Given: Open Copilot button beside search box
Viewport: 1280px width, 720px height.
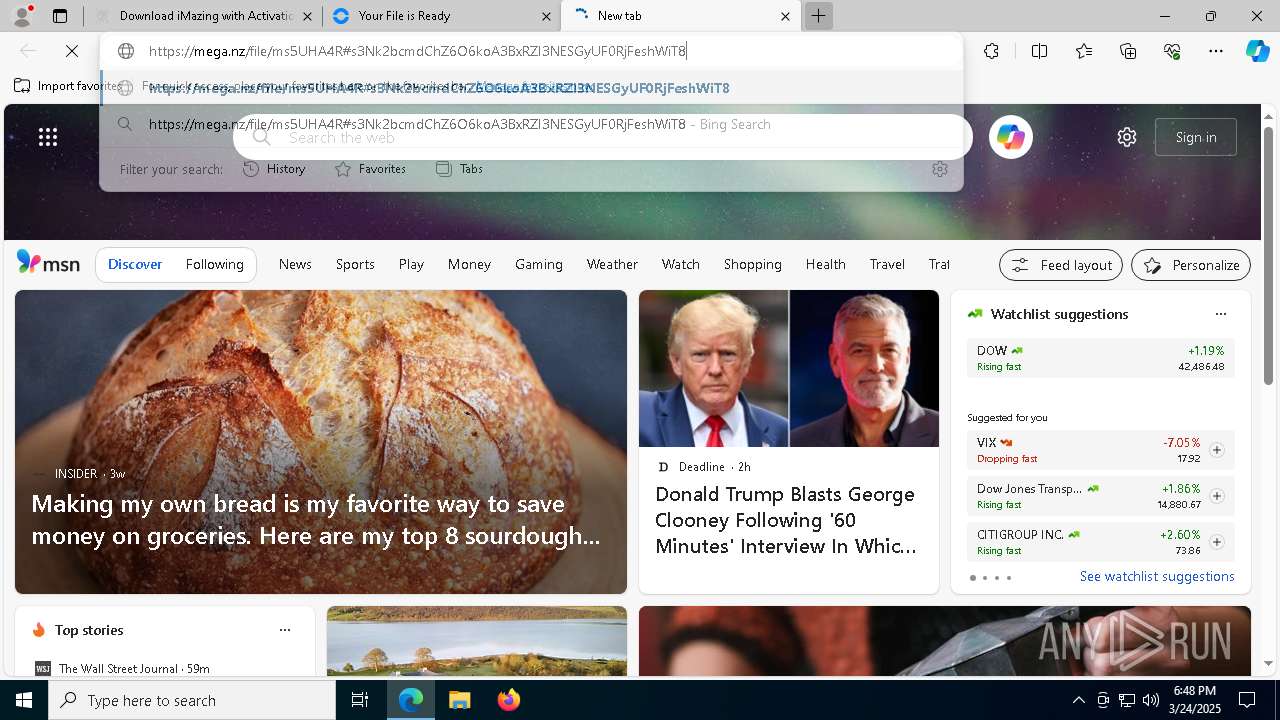Looking at the screenshot, I should point(1010,137).
